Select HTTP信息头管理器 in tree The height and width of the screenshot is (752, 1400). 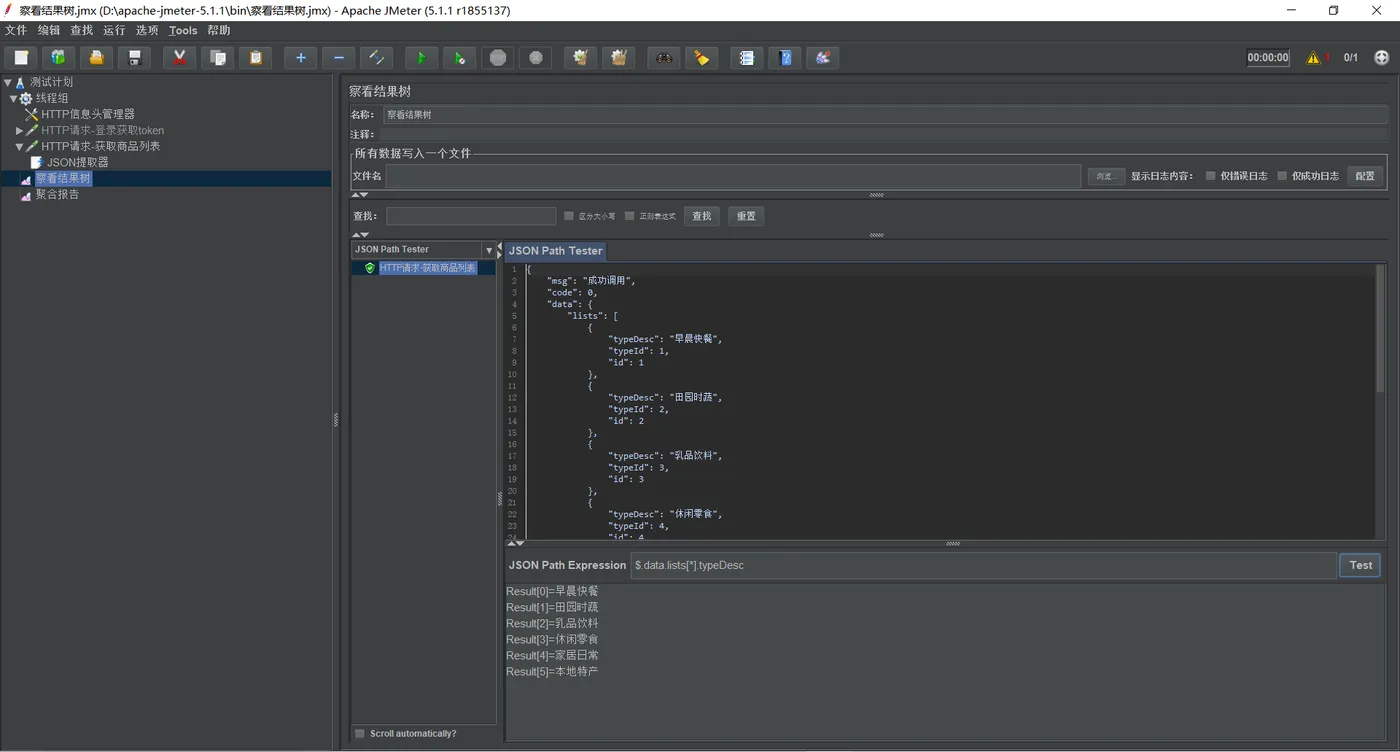pos(88,115)
